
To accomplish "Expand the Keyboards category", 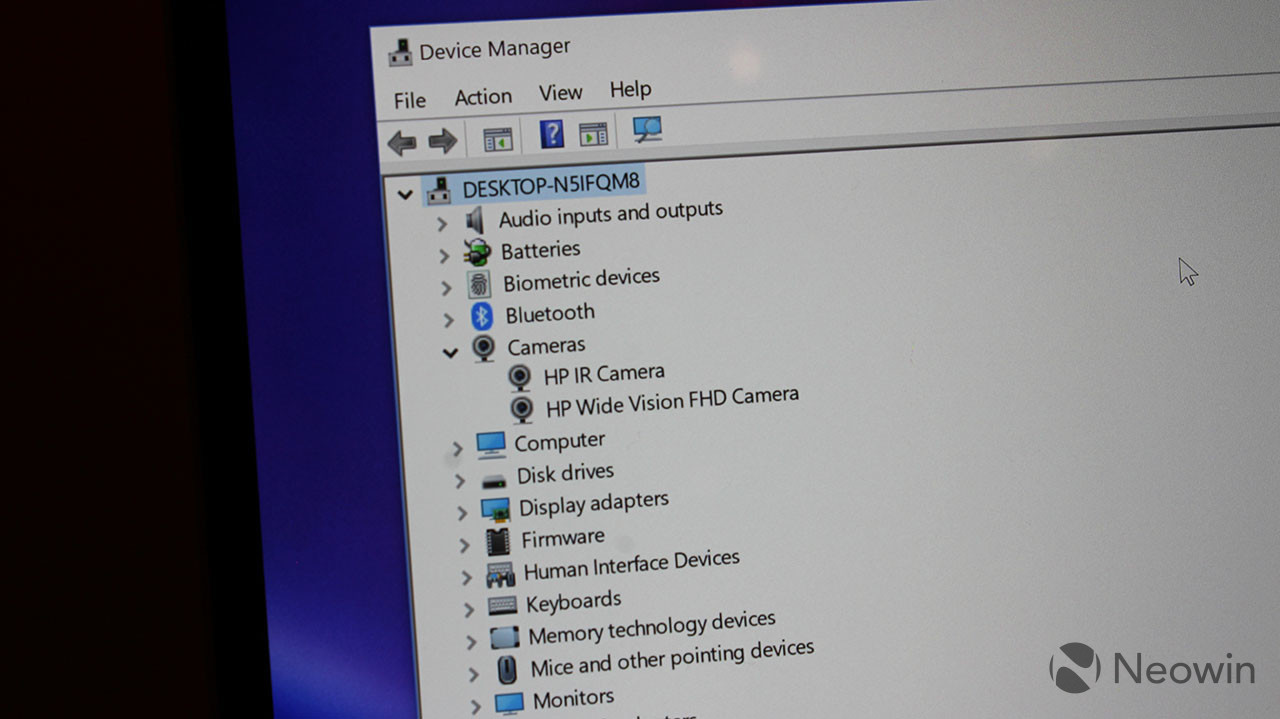I will 469,609.
